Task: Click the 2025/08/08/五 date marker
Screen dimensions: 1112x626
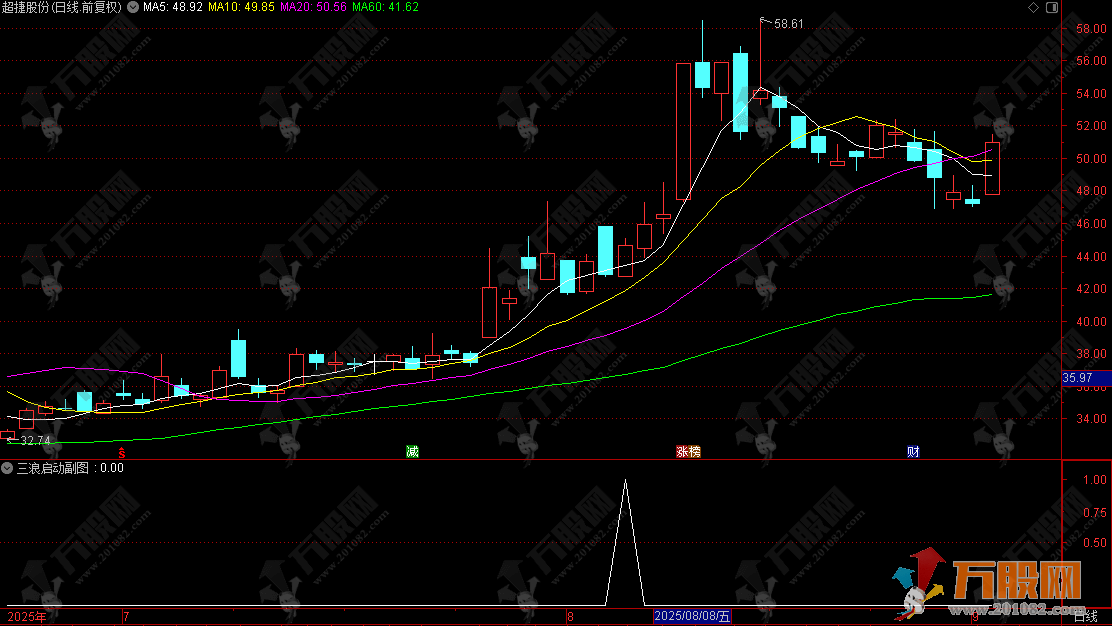Action: 691,616
